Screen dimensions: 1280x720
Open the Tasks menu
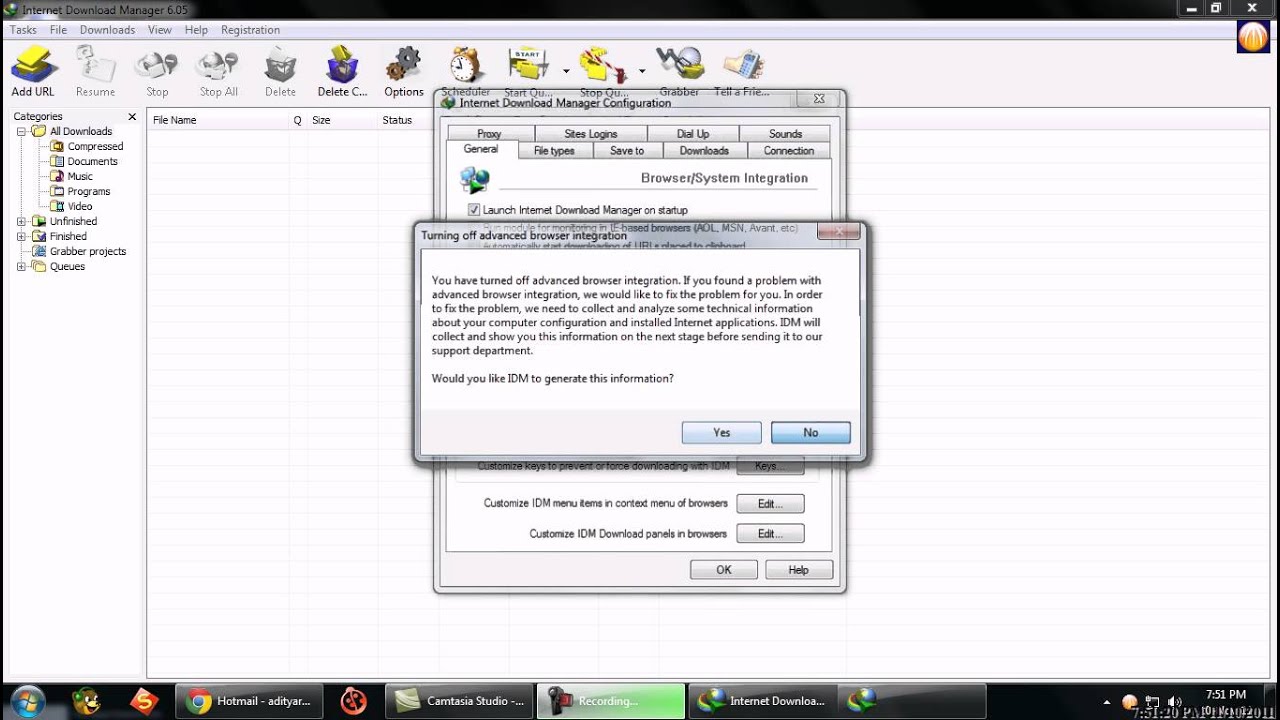[23, 30]
